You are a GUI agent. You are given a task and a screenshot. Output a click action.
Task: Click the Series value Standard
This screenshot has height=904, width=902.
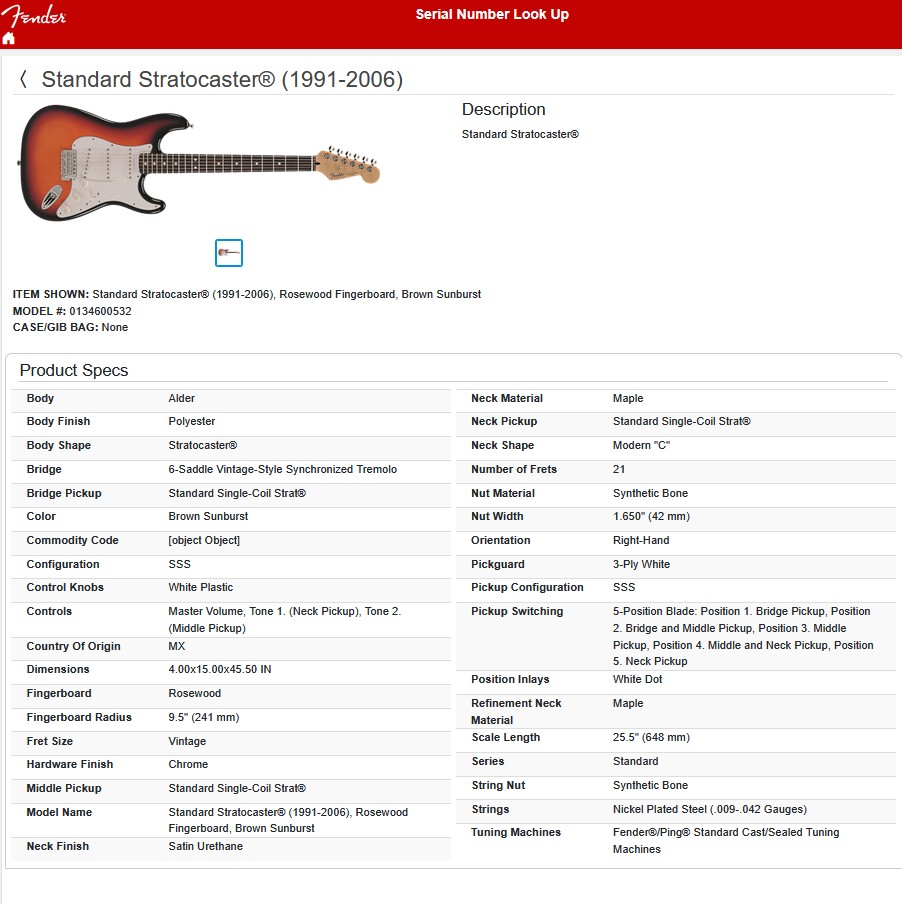[635, 762]
